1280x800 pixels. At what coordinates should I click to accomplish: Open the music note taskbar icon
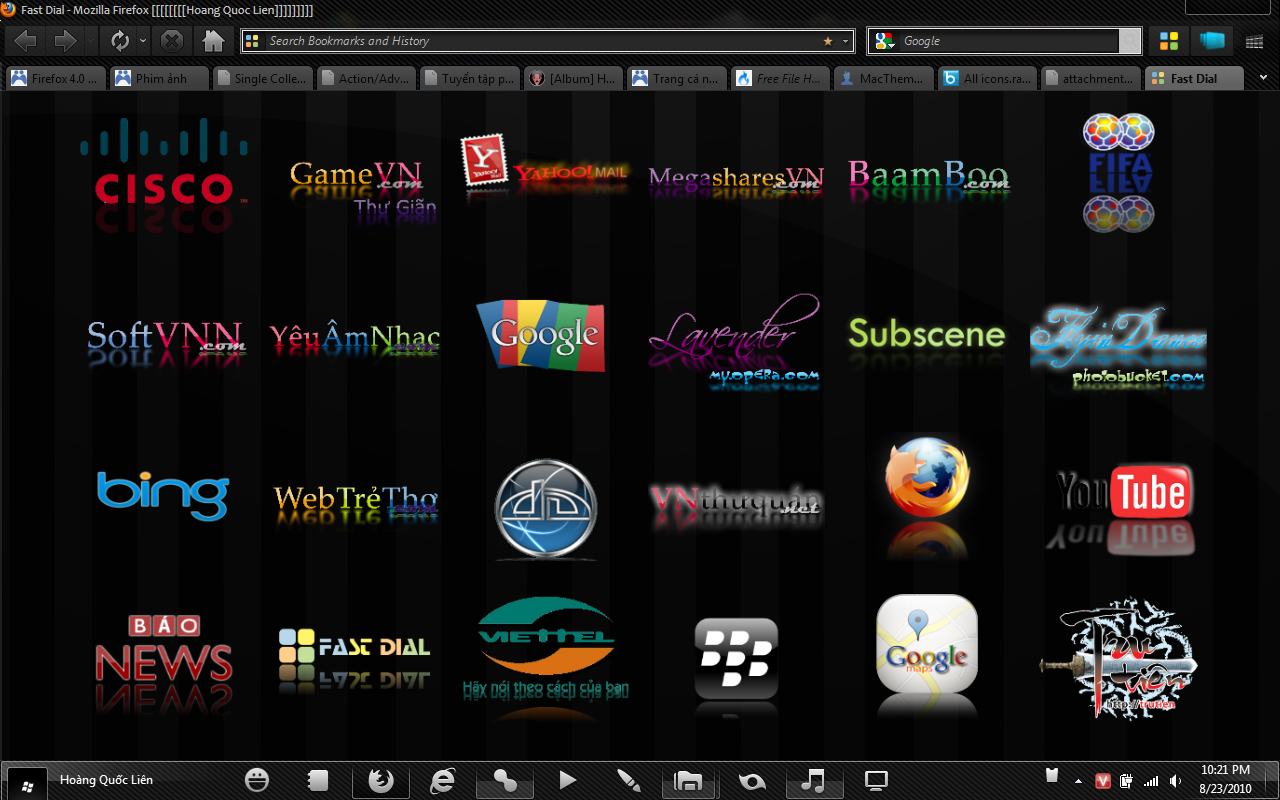pyautogui.click(x=814, y=780)
